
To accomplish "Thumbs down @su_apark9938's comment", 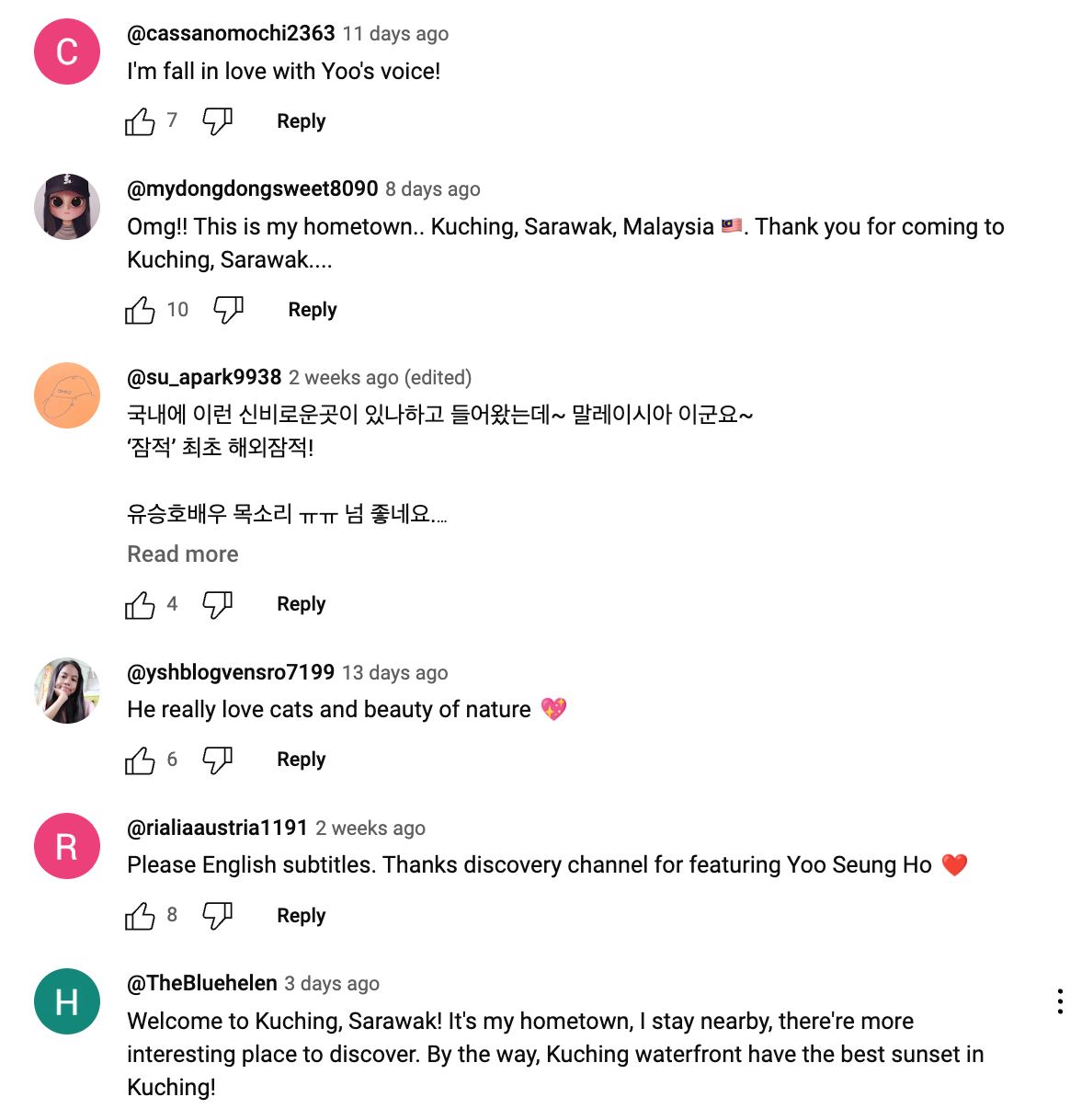I will (218, 604).
